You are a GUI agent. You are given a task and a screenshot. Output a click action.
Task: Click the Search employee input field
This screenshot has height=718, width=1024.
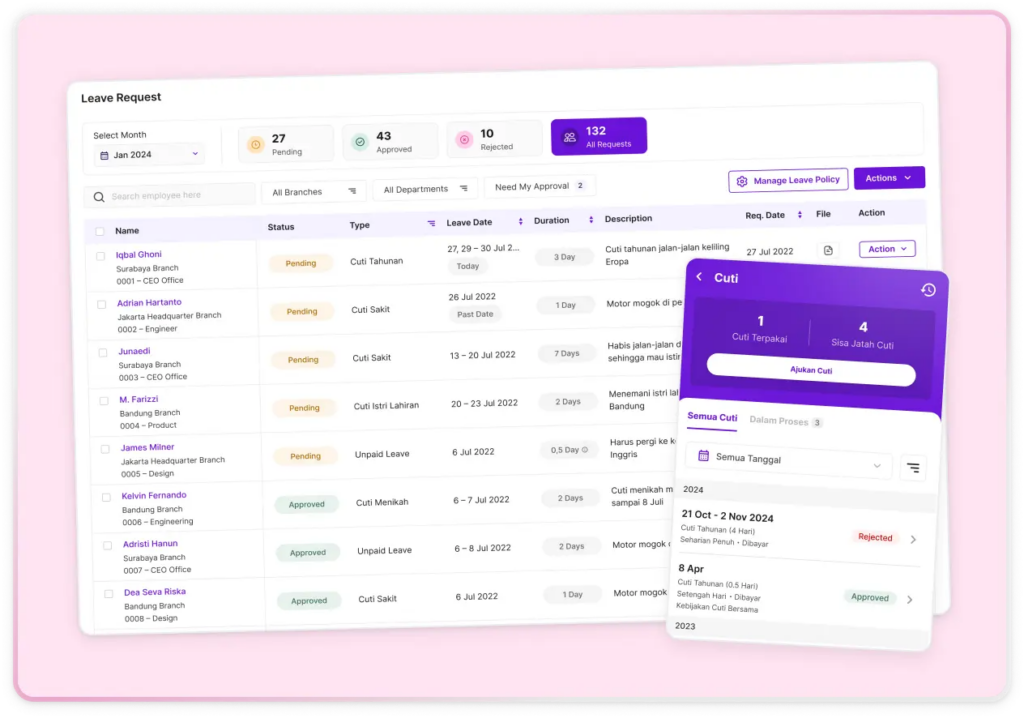tap(170, 196)
